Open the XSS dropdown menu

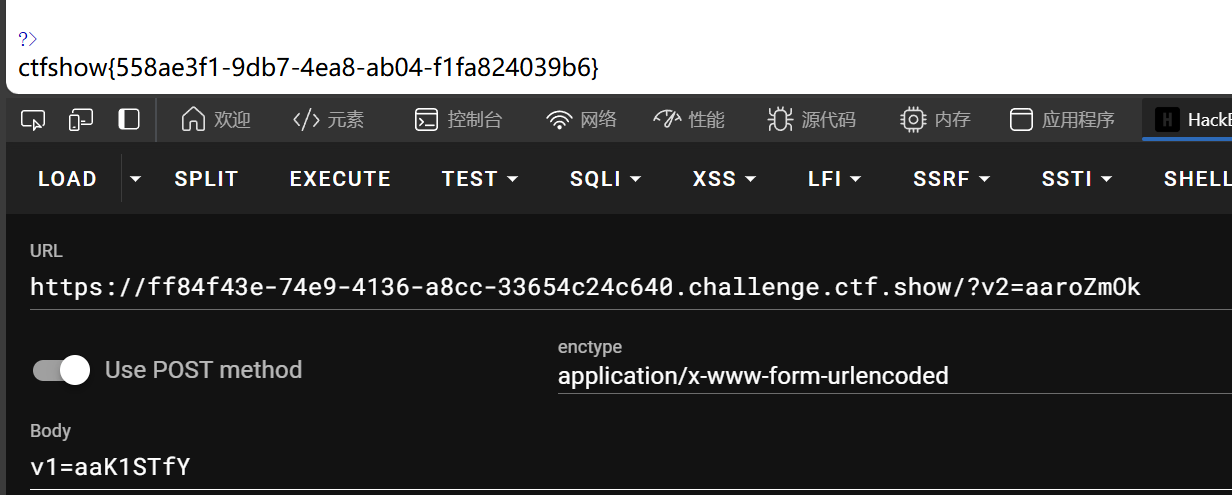point(725,179)
